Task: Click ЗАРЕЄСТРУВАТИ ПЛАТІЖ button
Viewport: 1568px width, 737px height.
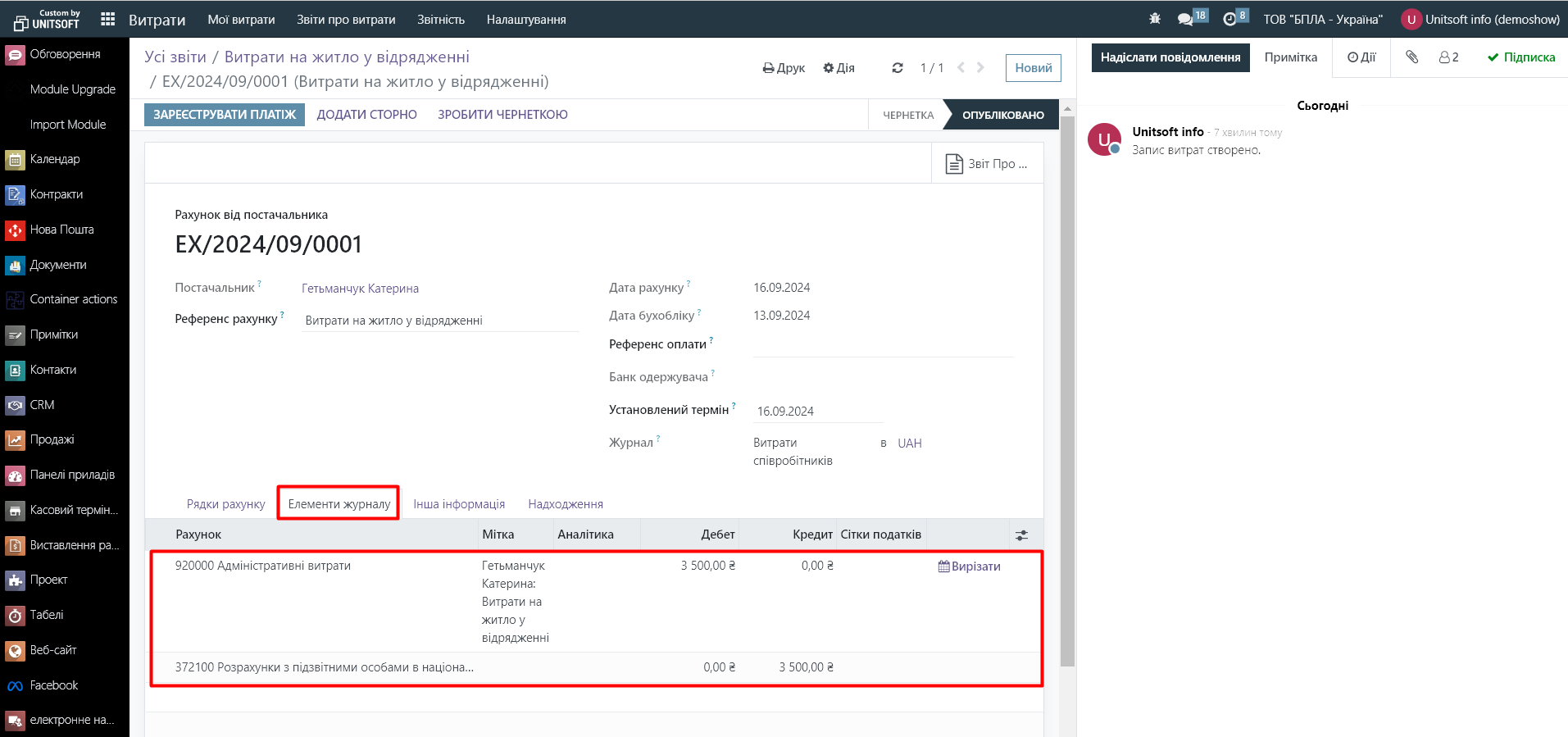Action: [225, 115]
